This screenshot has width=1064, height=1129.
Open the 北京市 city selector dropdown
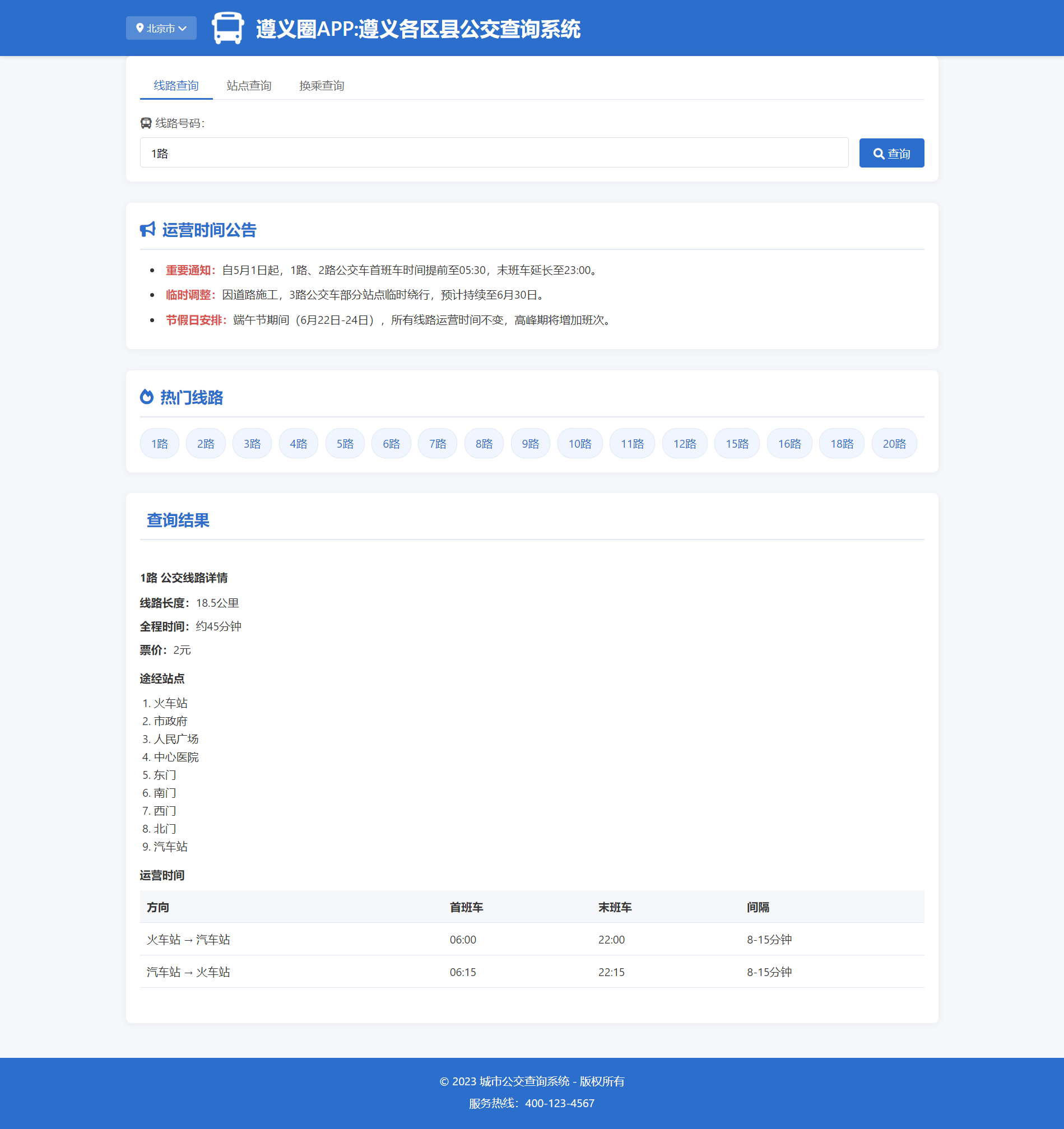pos(161,29)
